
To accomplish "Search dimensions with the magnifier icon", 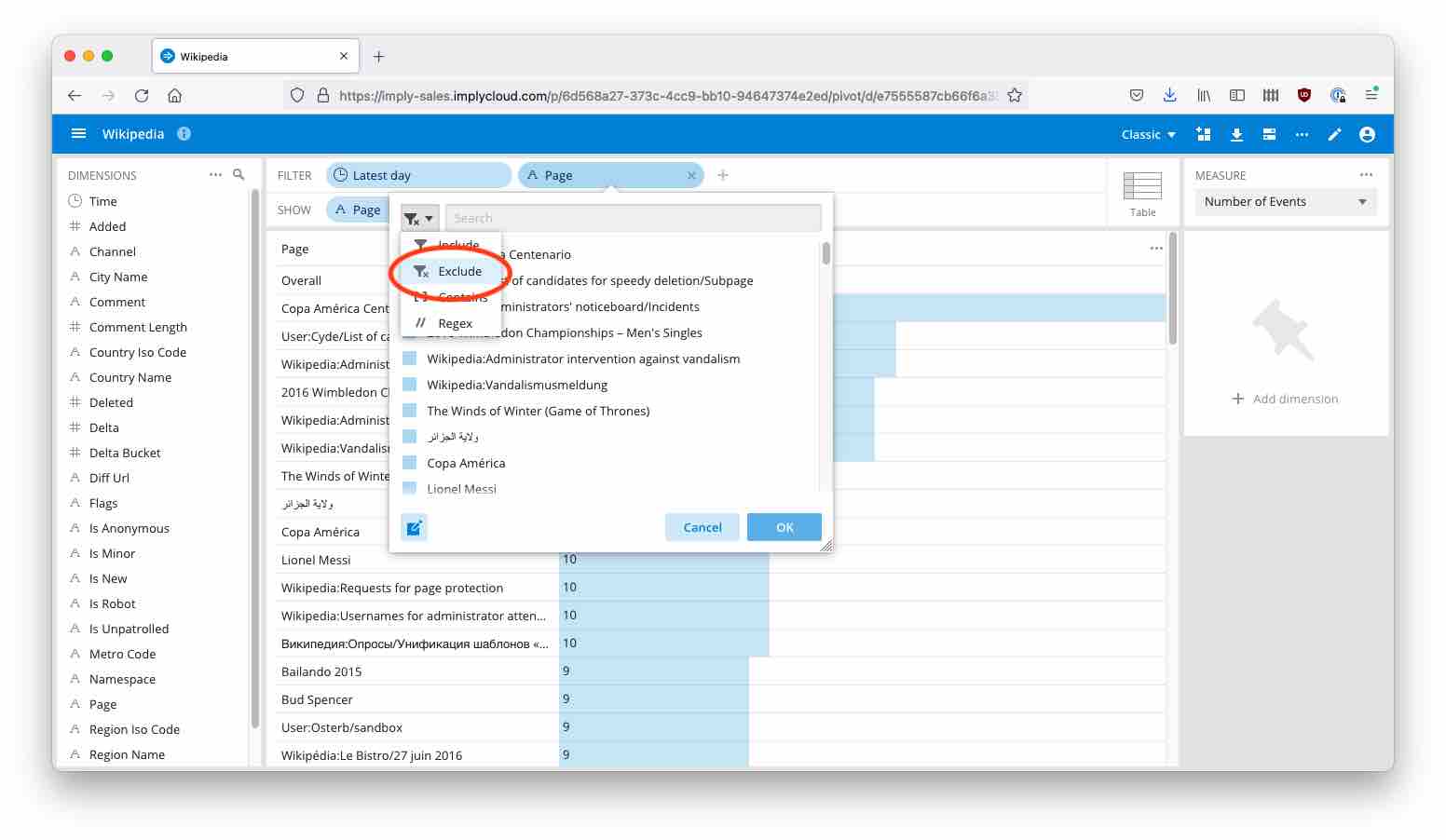I will (x=239, y=175).
